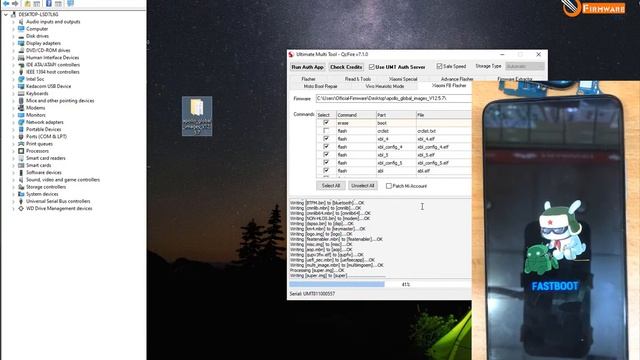640x360 pixels.
Task: Click the Forward arrow in Device Manager toolbar
Action: point(16,3)
